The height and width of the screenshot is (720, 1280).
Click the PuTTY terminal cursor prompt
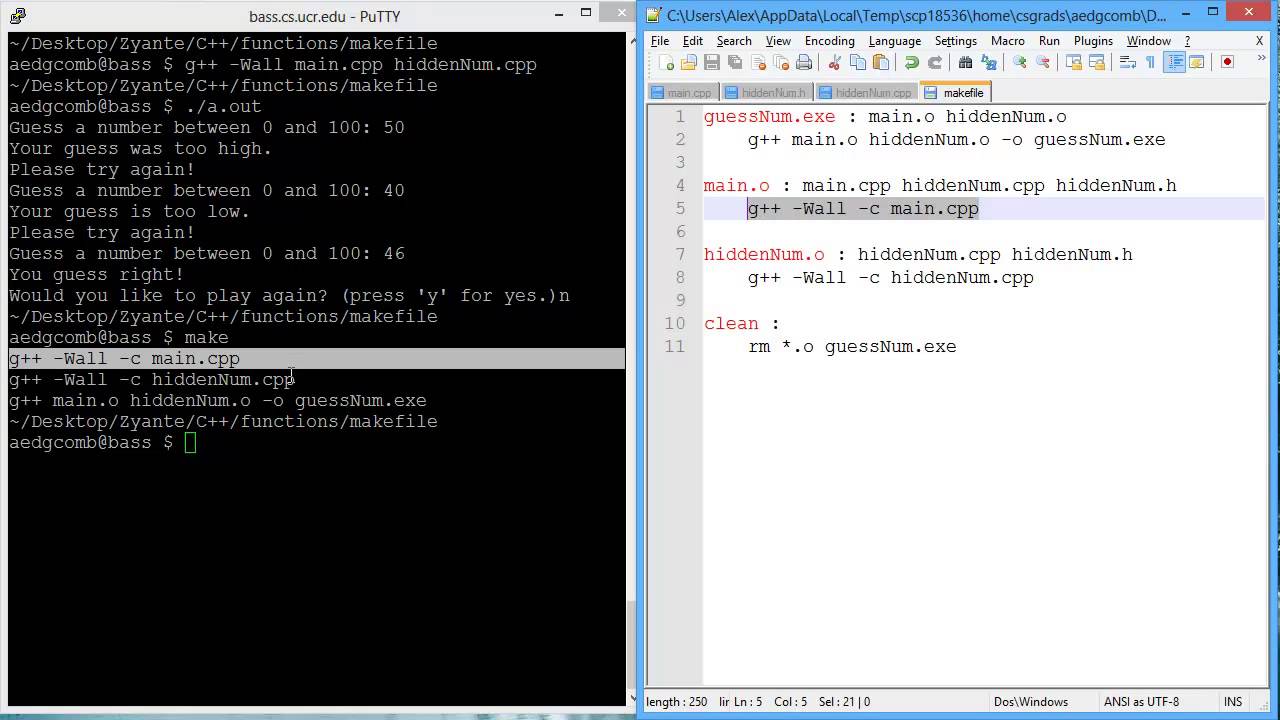pos(190,443)
